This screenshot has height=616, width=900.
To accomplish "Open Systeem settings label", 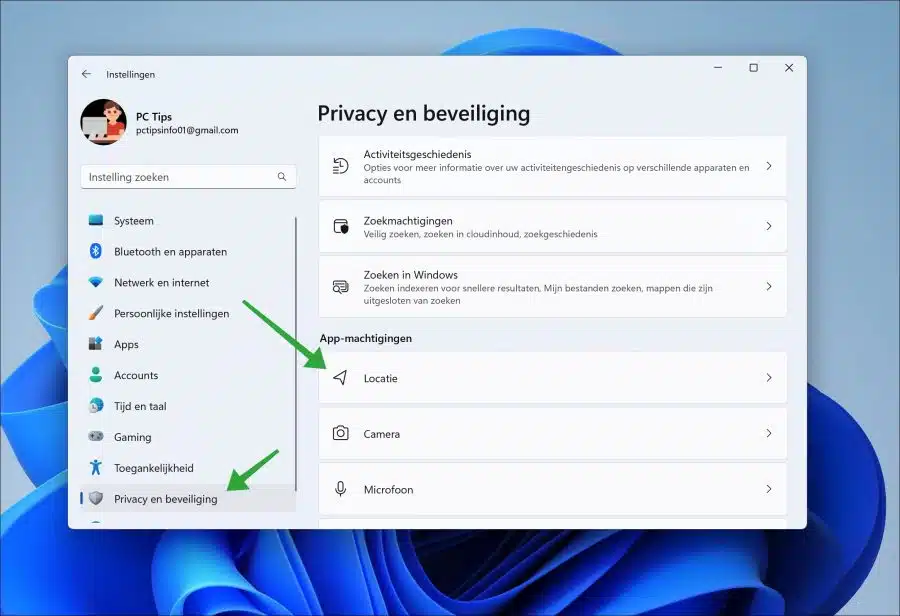I will (x=134, y=221).
